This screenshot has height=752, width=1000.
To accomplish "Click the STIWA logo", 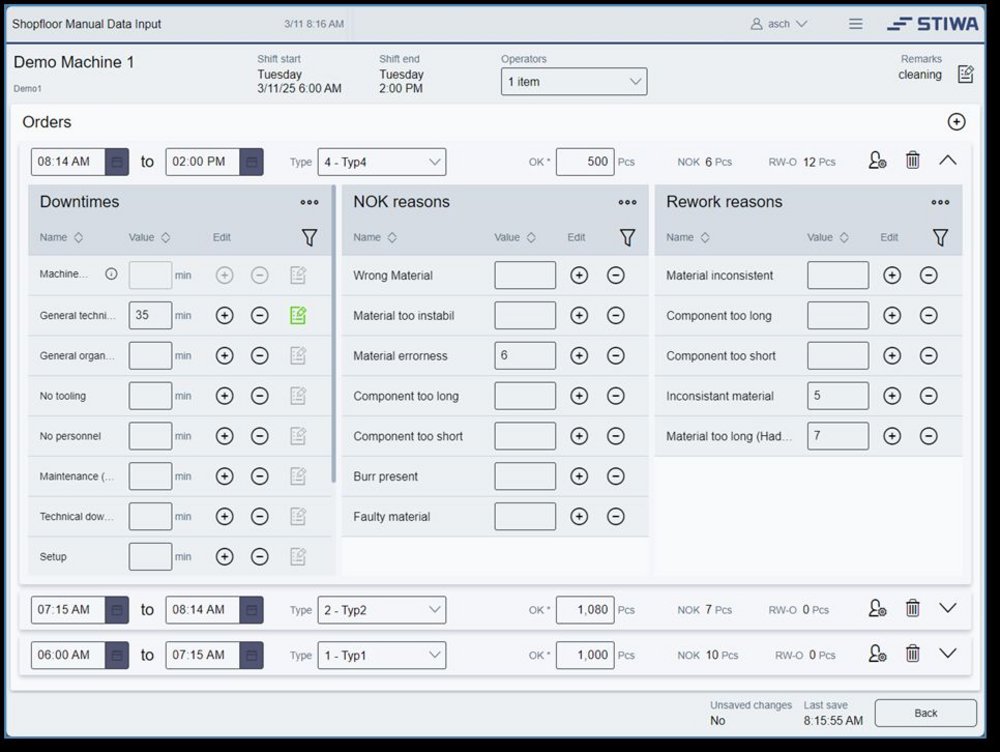I will (x=931, y=23).
